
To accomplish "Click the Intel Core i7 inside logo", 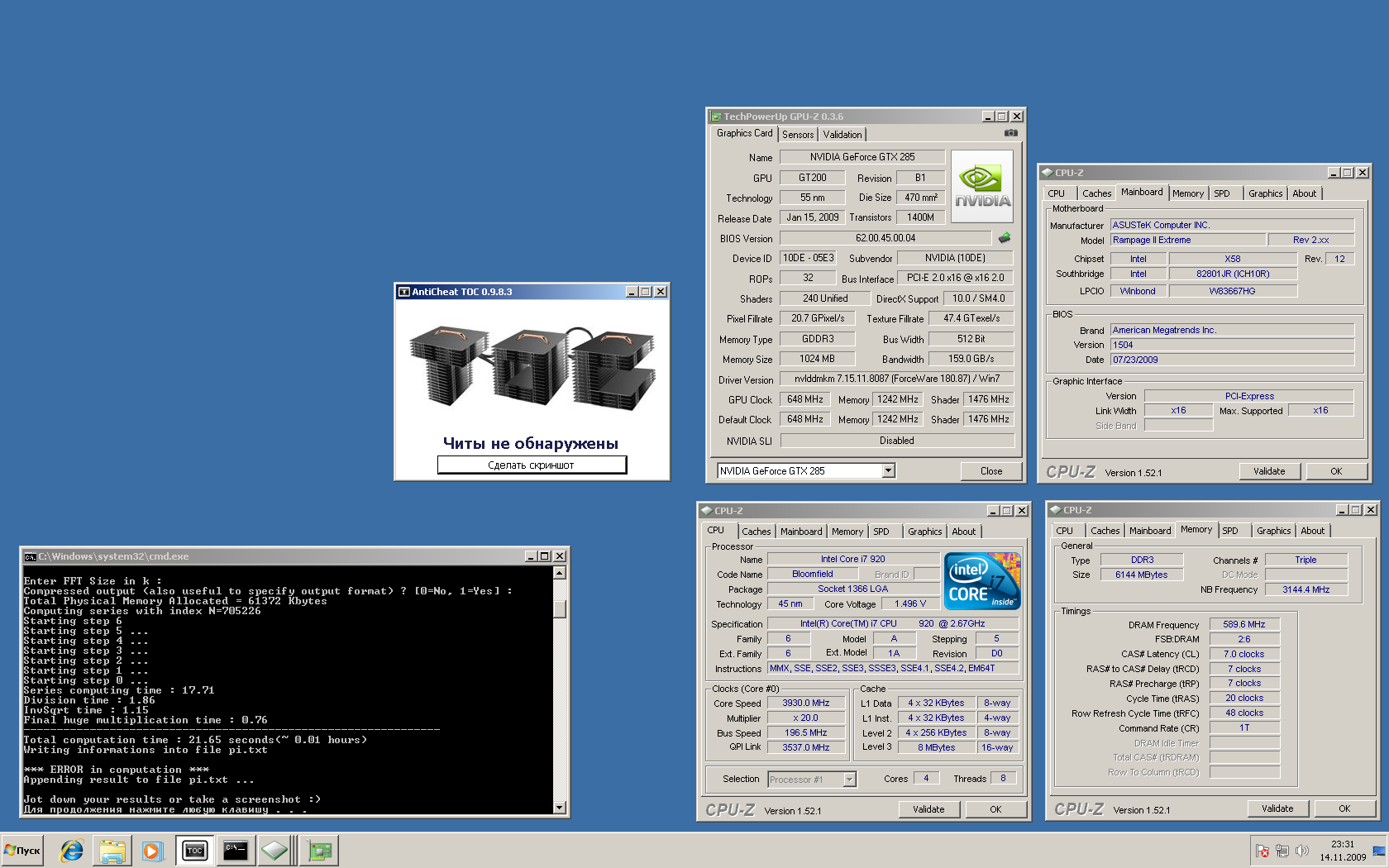I will pos(982,581).
